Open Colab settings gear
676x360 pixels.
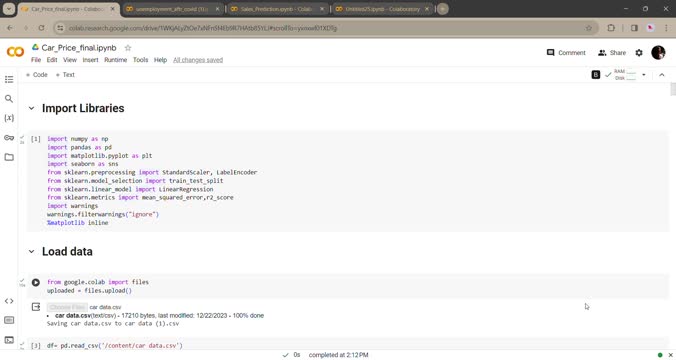point(639,53)
